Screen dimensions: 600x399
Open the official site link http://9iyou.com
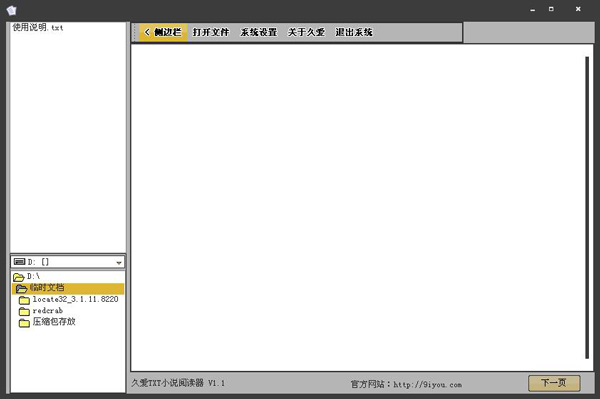427,384
